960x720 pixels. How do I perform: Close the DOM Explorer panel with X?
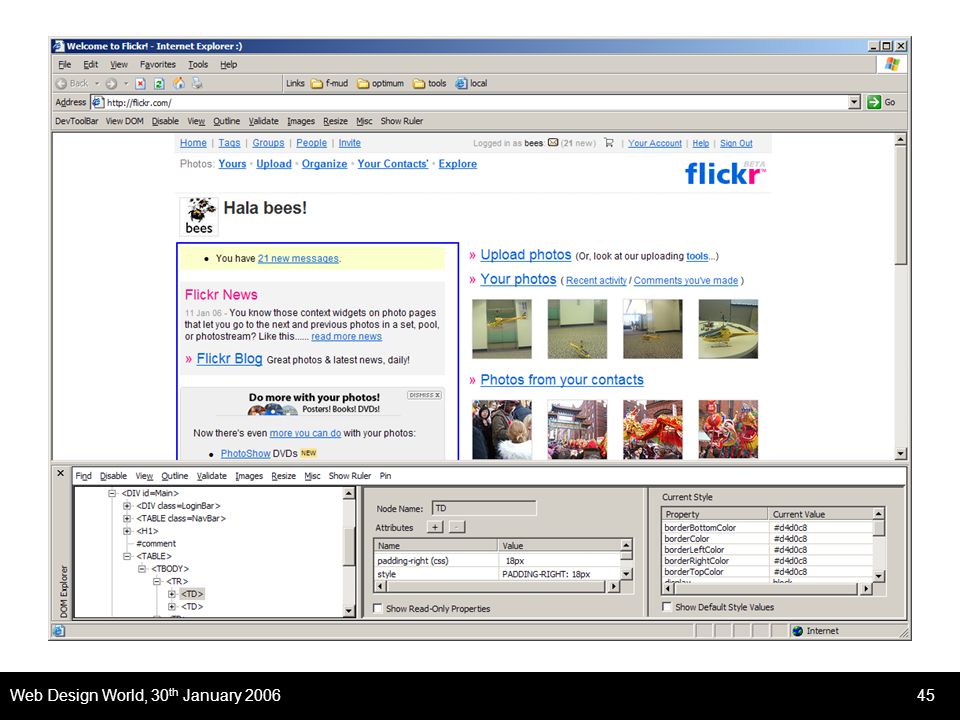tap(61, 473)
